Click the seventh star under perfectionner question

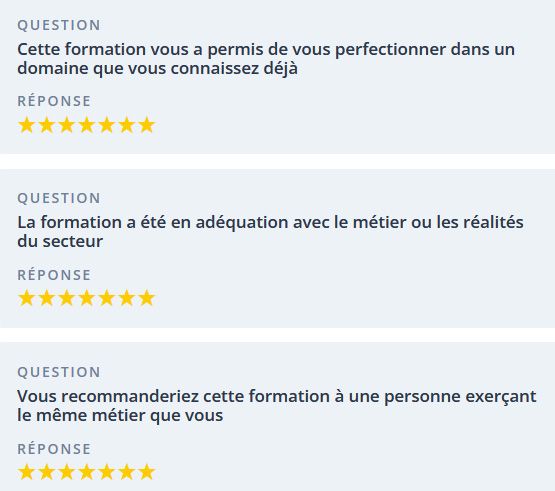[147, 125]
